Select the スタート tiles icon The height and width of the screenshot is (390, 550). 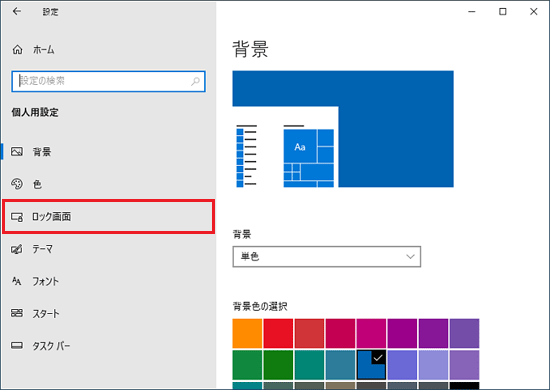point(17,313)
